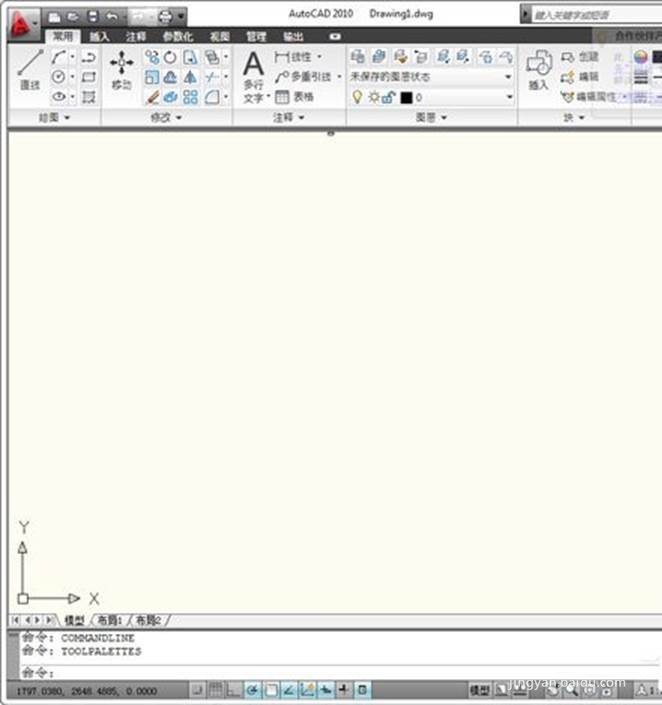Select the Rotate tool in modify panel

point(170,57)
